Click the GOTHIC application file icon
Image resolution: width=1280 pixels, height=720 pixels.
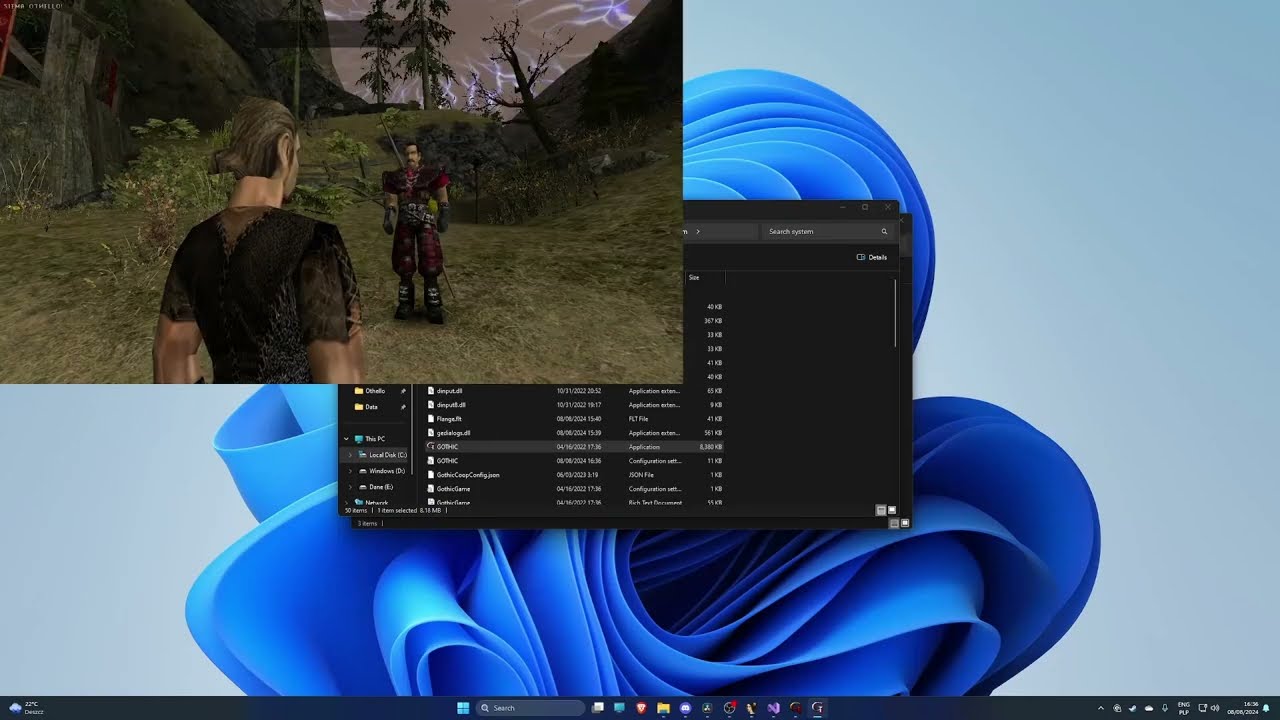click(x=430, y=447)
